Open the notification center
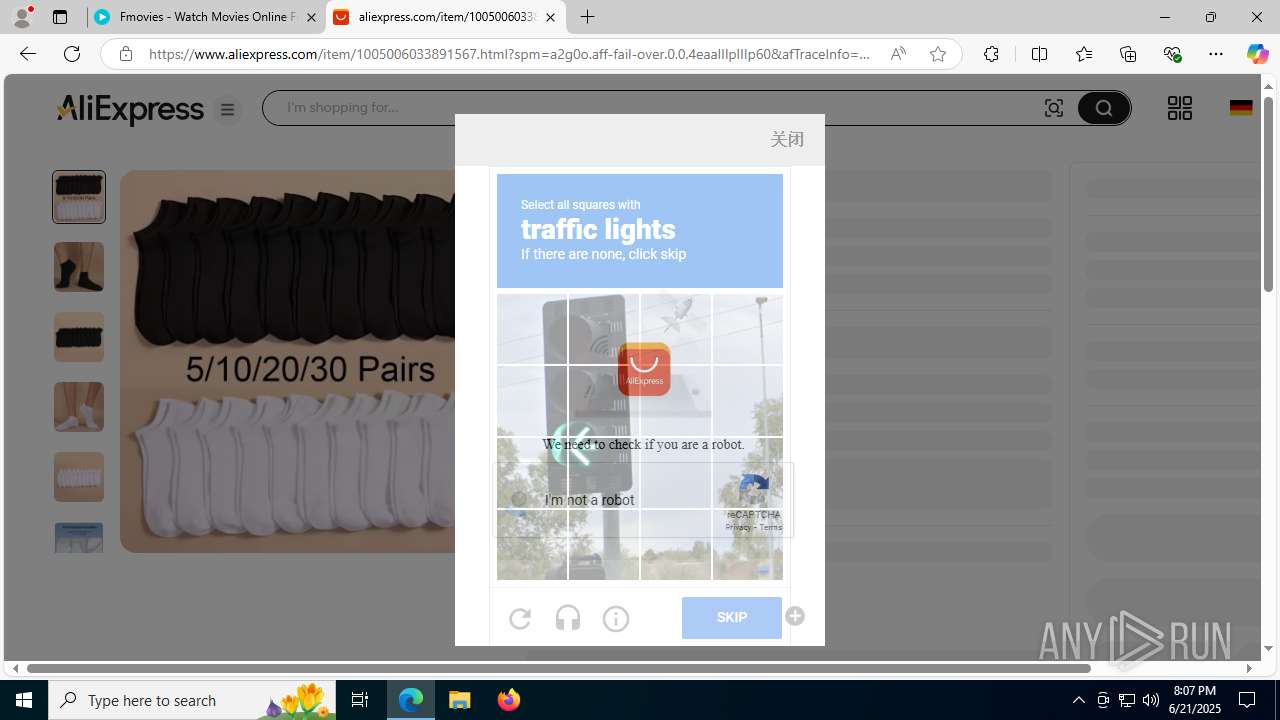1280x720 pixels. 1247,700
